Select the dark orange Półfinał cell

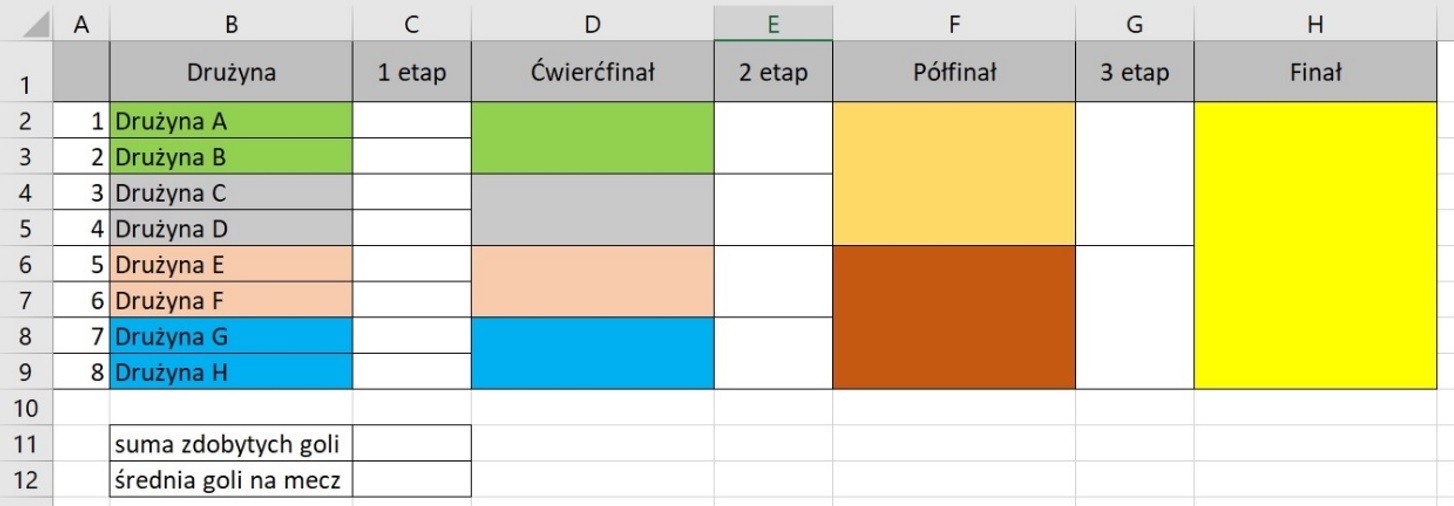(x=953, y=317)
